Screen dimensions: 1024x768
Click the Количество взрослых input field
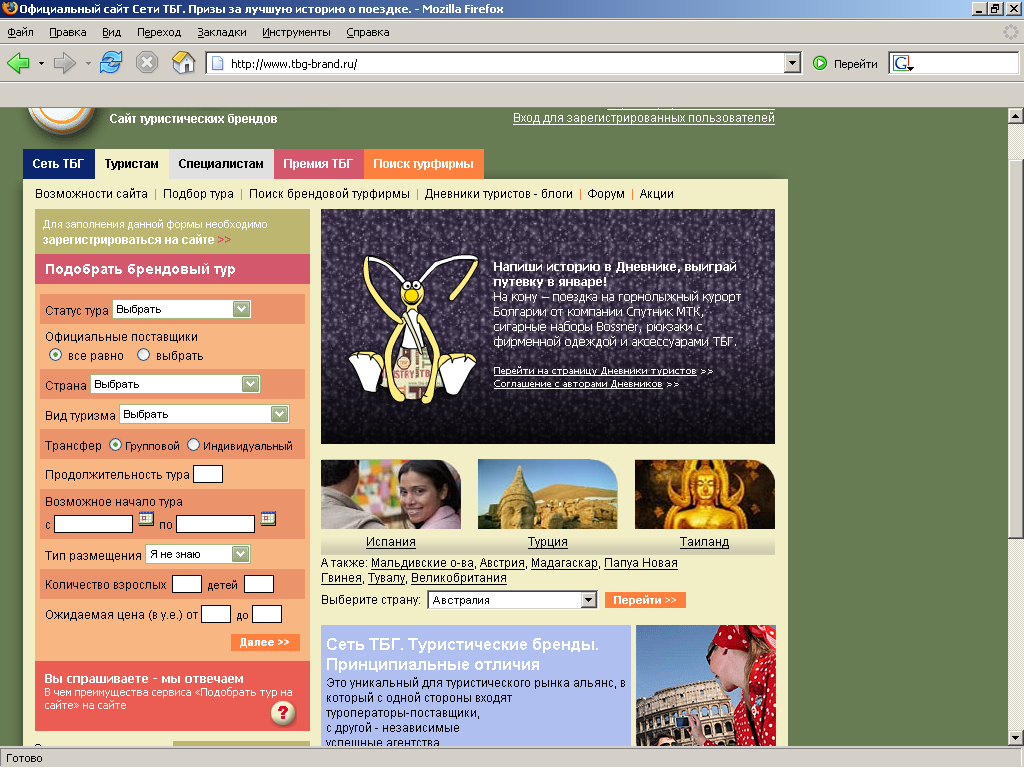pyautogui.click(x=187, y=584)
